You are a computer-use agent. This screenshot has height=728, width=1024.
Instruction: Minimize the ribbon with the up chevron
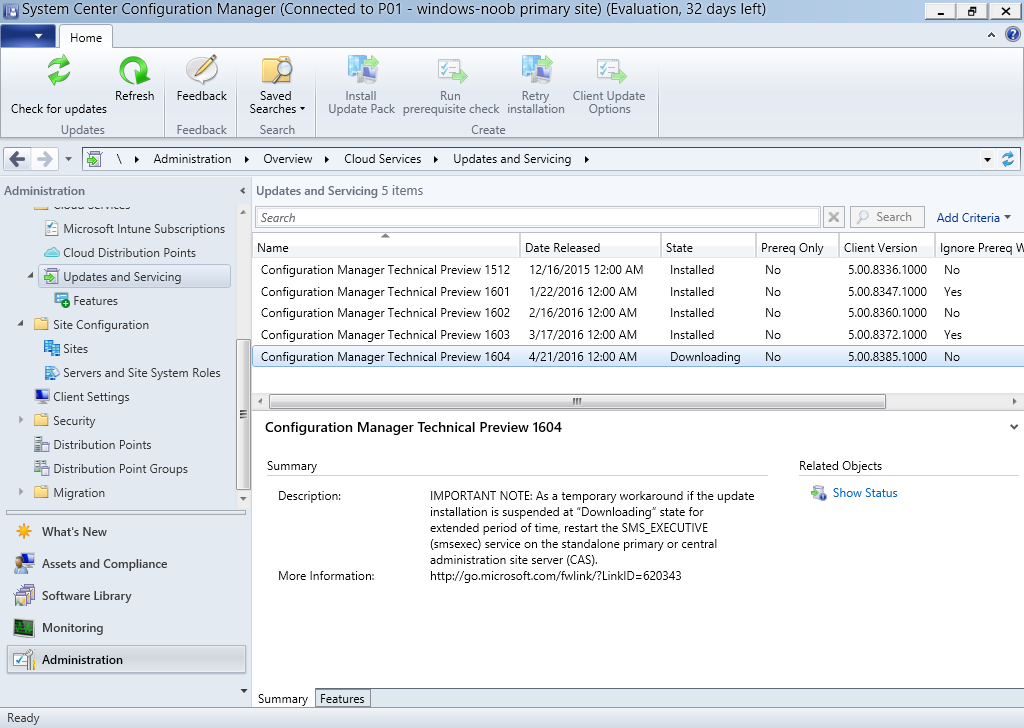(x=991, y=35)
